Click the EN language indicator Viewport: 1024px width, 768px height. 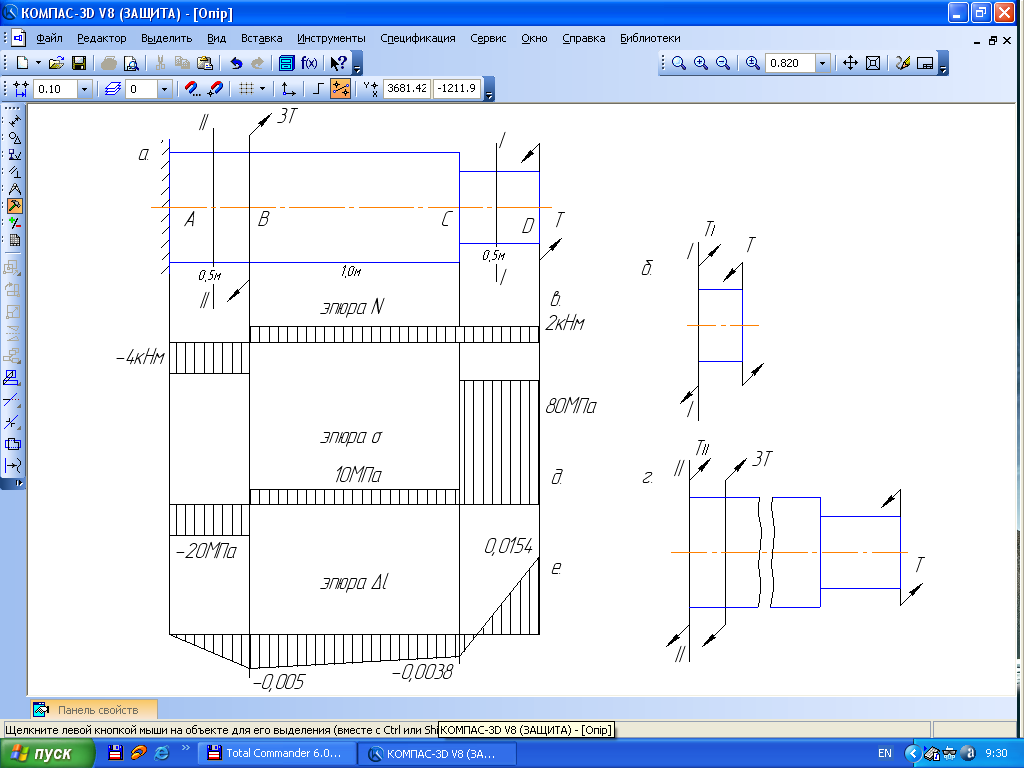[885, 754]
